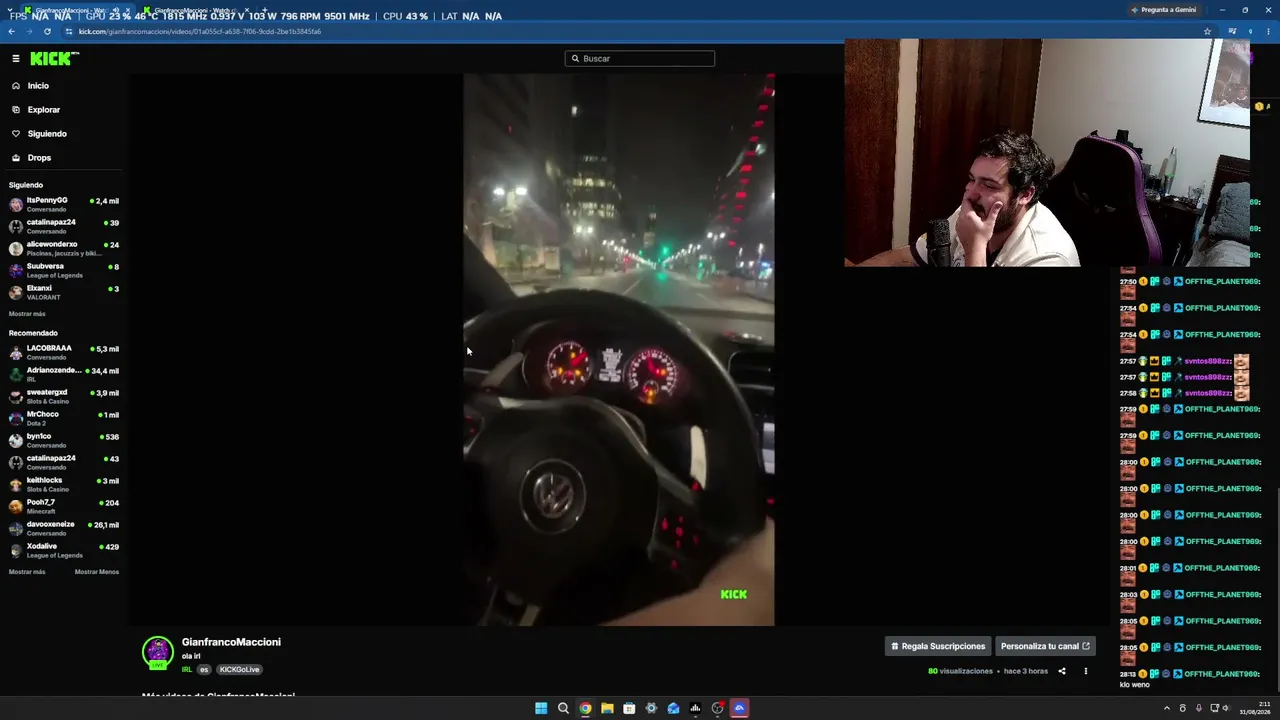The width and height of the screenshot is (1280, 720).
Task: Open File Explorer from the taskbar
Action: pos(607,708)
